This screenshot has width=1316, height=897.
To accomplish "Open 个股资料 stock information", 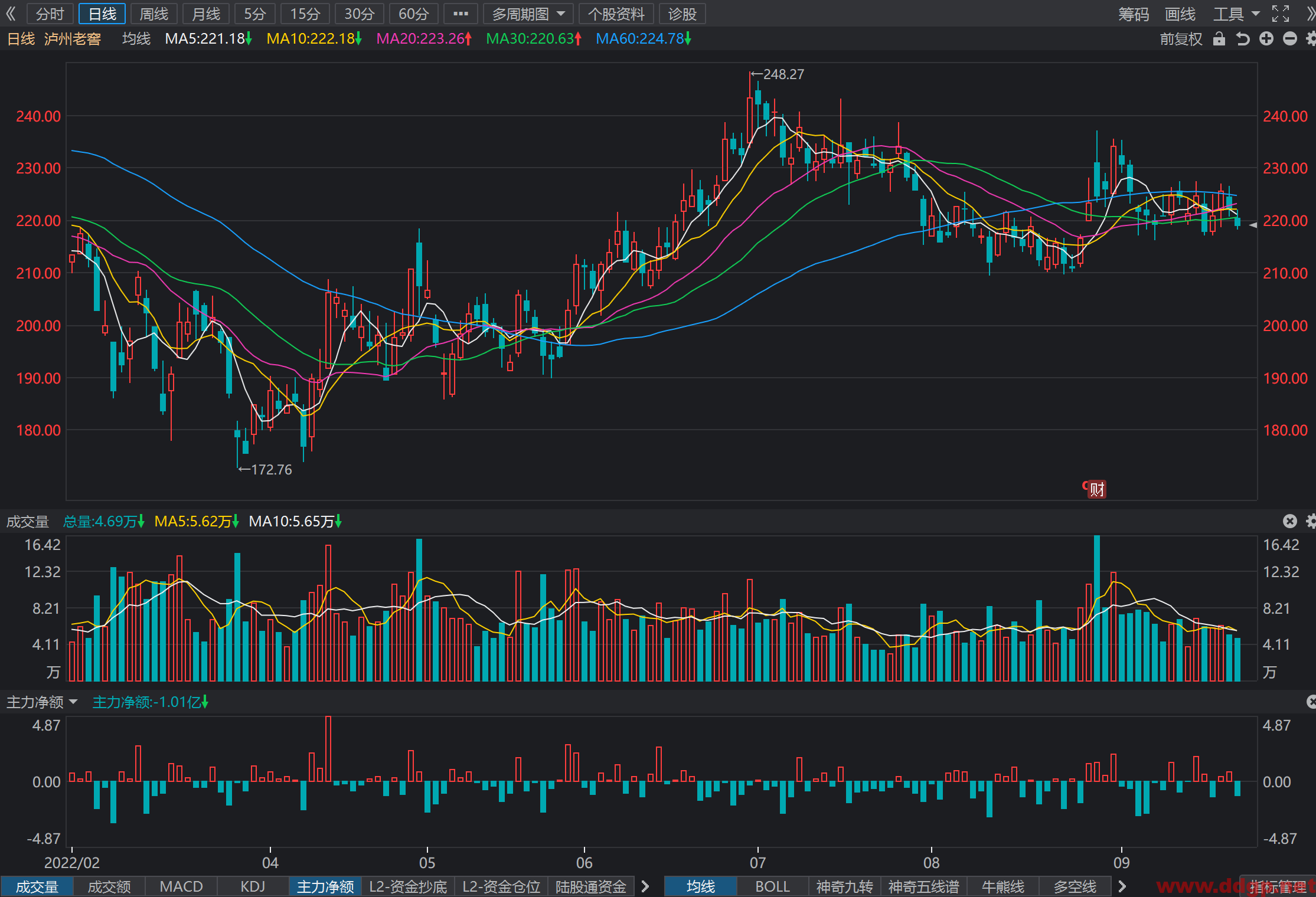I will tap(616, 14).
